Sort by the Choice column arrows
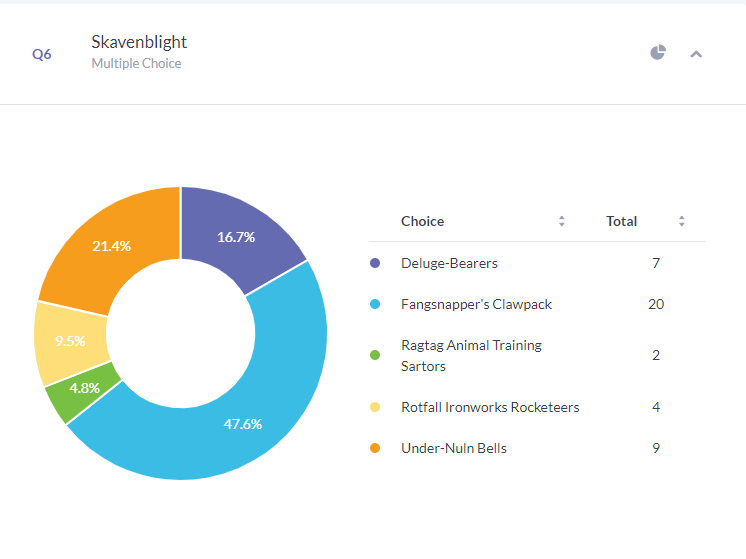This screenshot has width=746, height=559. tap(562, 221)
